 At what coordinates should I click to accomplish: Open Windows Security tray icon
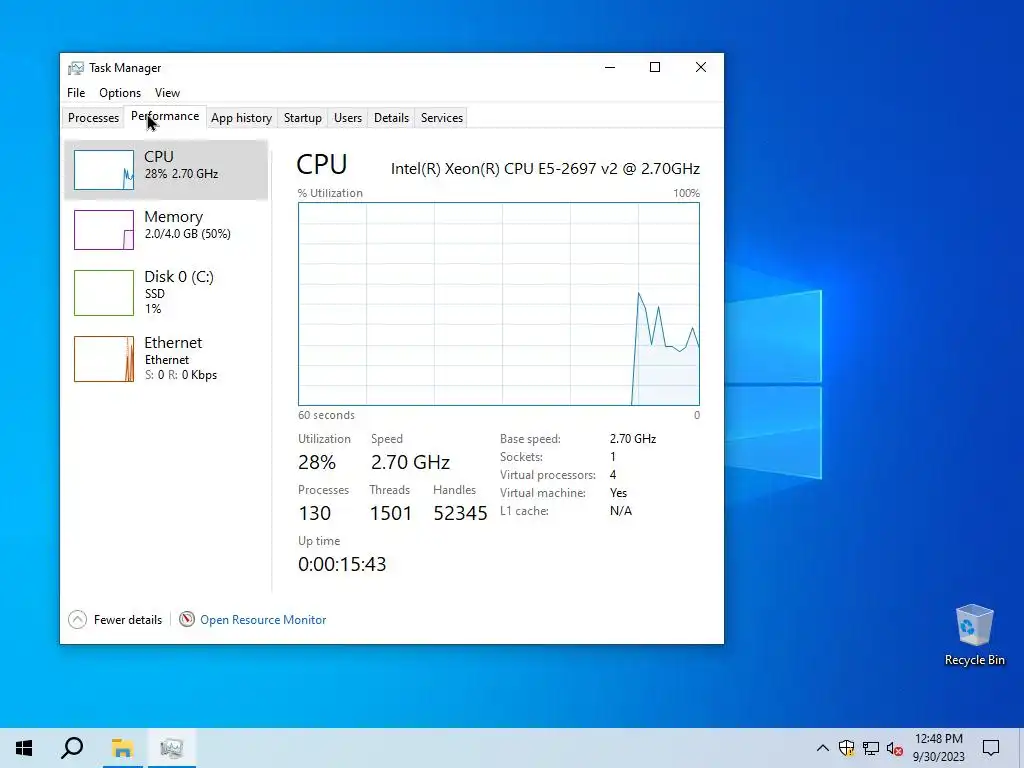pyautogui.click(x=846, y=748)
